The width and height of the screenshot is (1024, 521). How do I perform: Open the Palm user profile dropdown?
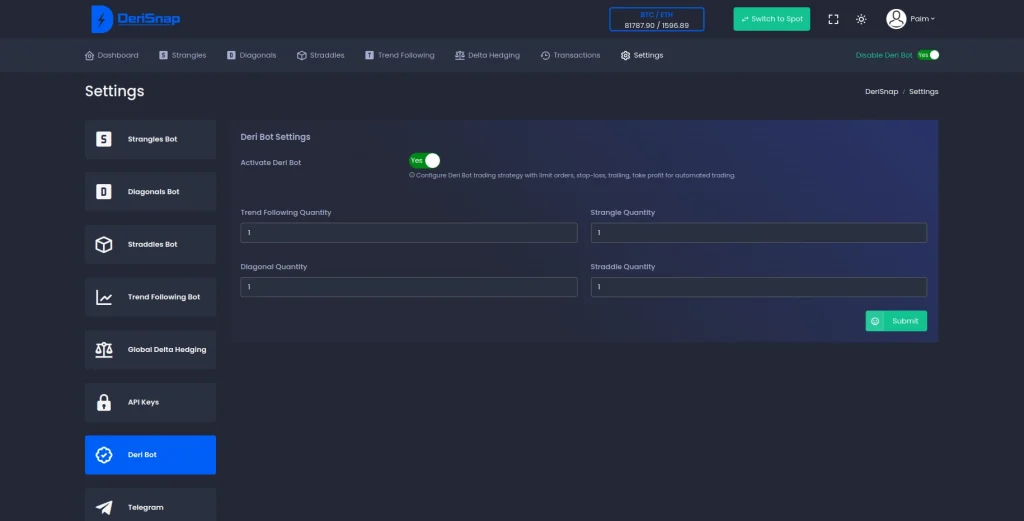point(910,19)
